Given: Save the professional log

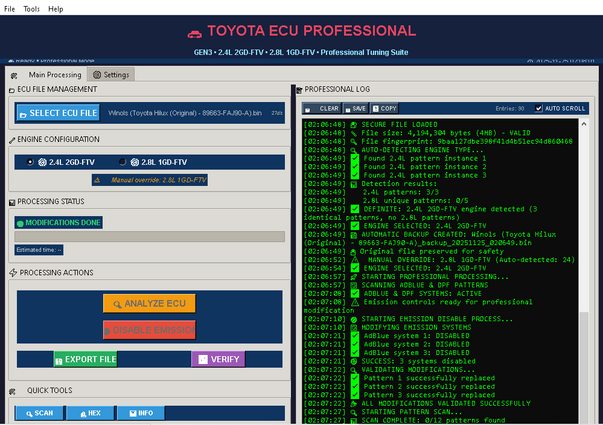Looking at the screenshot, I should [x=356, y=108].
